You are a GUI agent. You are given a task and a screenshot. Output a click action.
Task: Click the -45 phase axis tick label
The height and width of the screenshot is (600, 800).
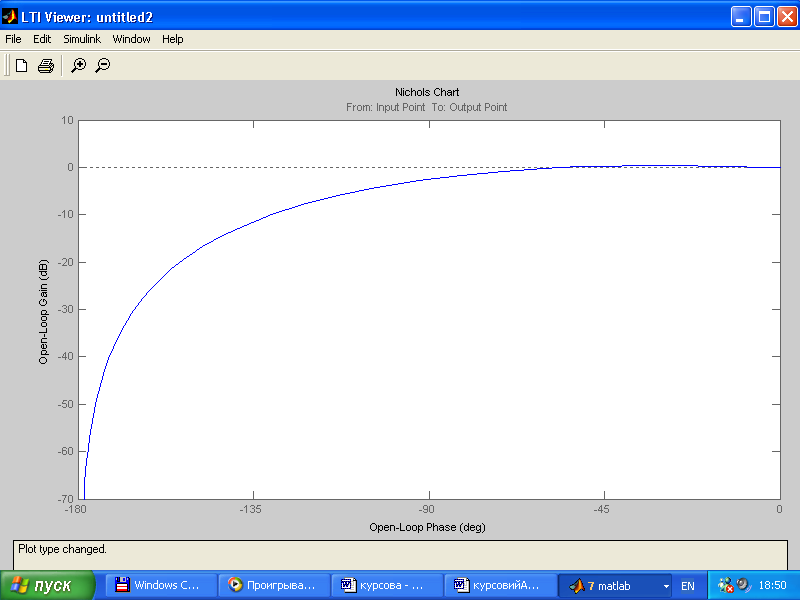pyautogui.click(x=602, y=509)
